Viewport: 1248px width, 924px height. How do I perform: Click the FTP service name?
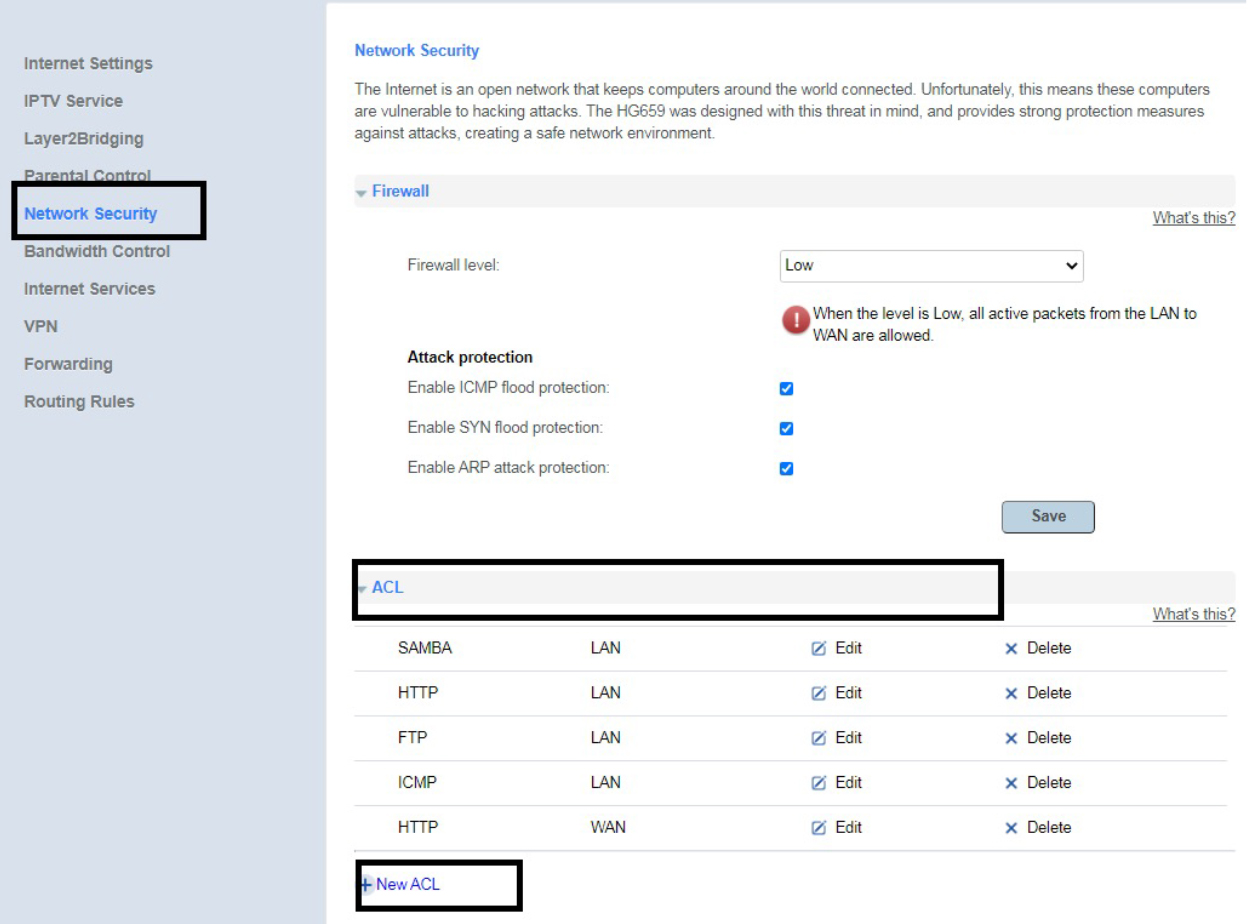pos(412,739)
